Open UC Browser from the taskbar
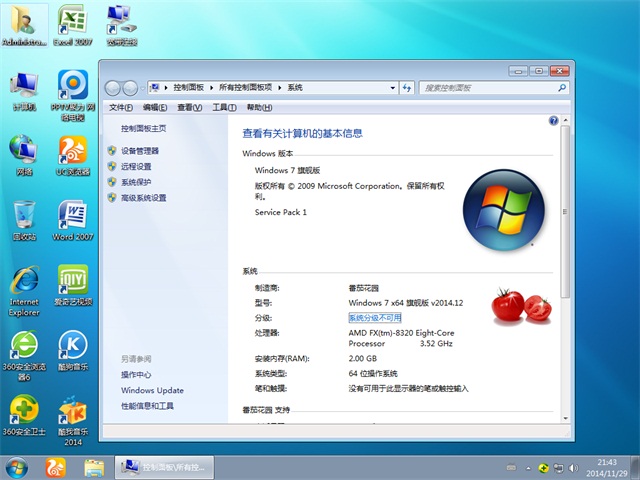Screen dimensions: 640x480 [56, 468]
